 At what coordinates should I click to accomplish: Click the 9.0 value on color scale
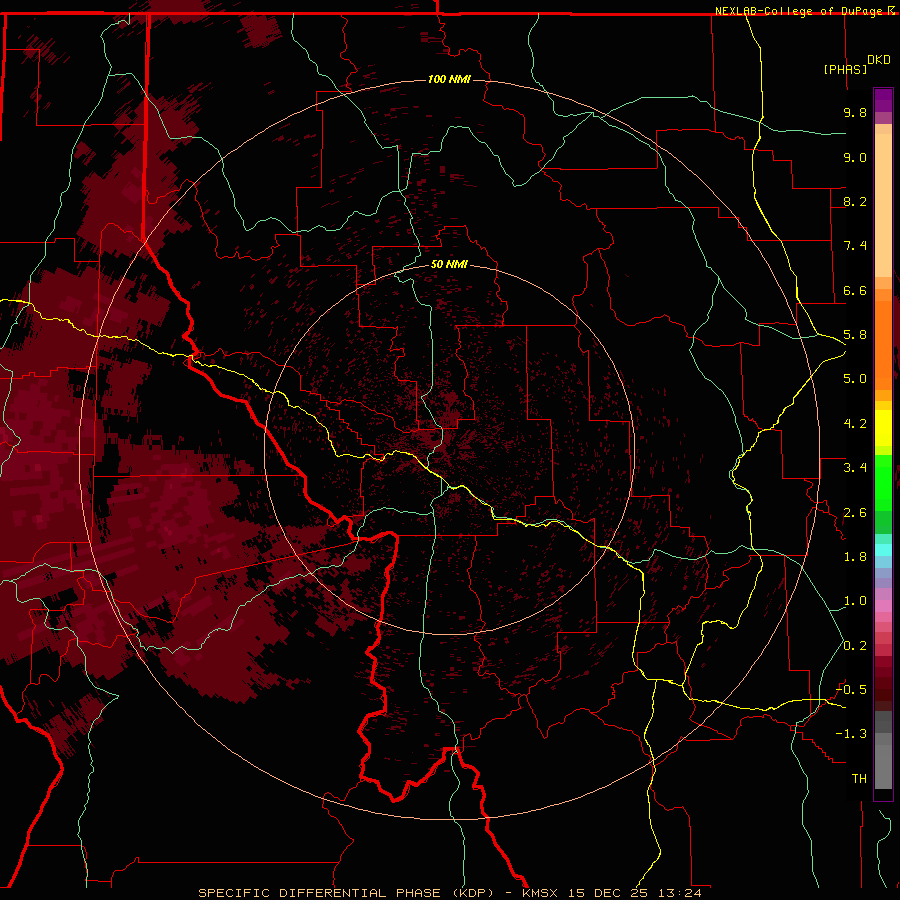[855, 157]
